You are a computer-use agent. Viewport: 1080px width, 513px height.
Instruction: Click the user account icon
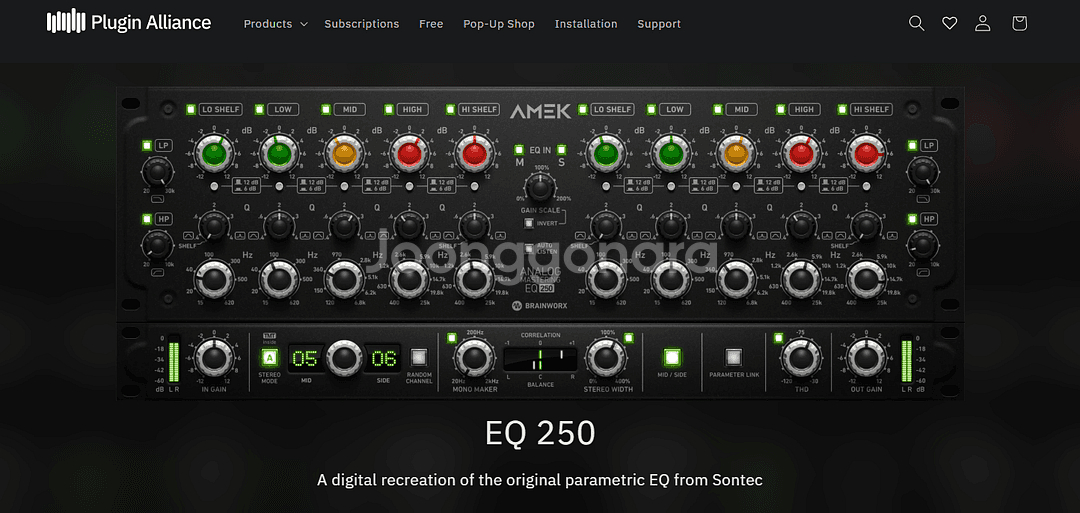tap(983, 23)
